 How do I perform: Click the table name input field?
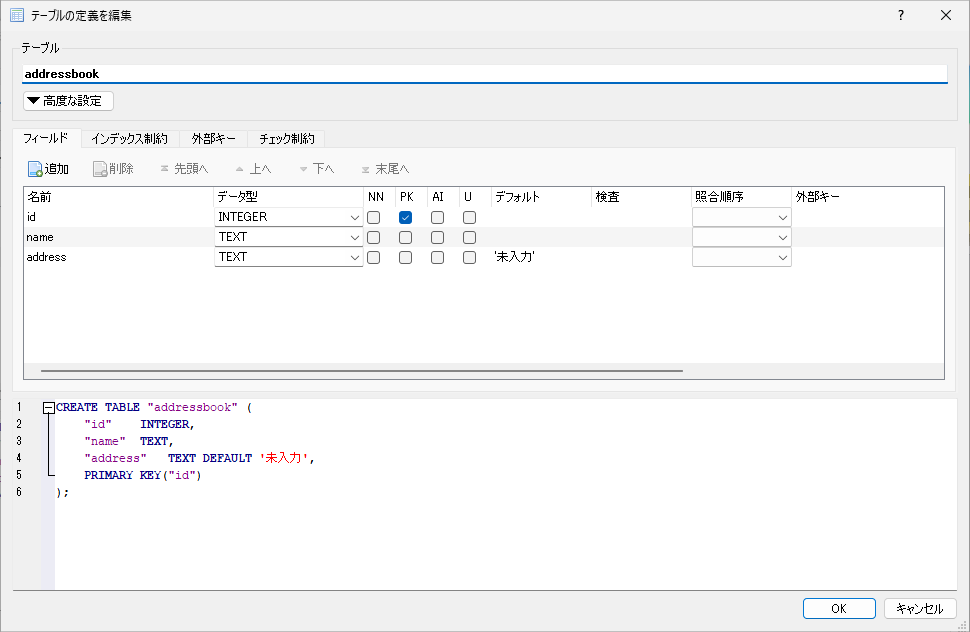coord(484,74)
